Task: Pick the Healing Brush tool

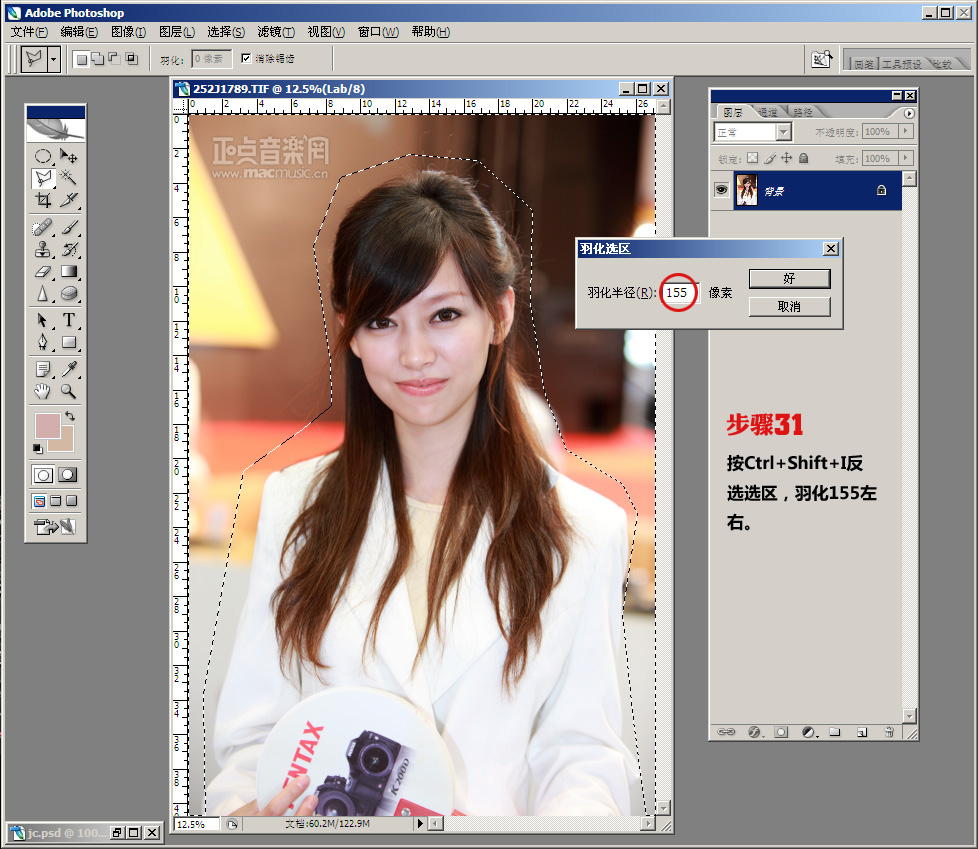Action: pos(43,228)
